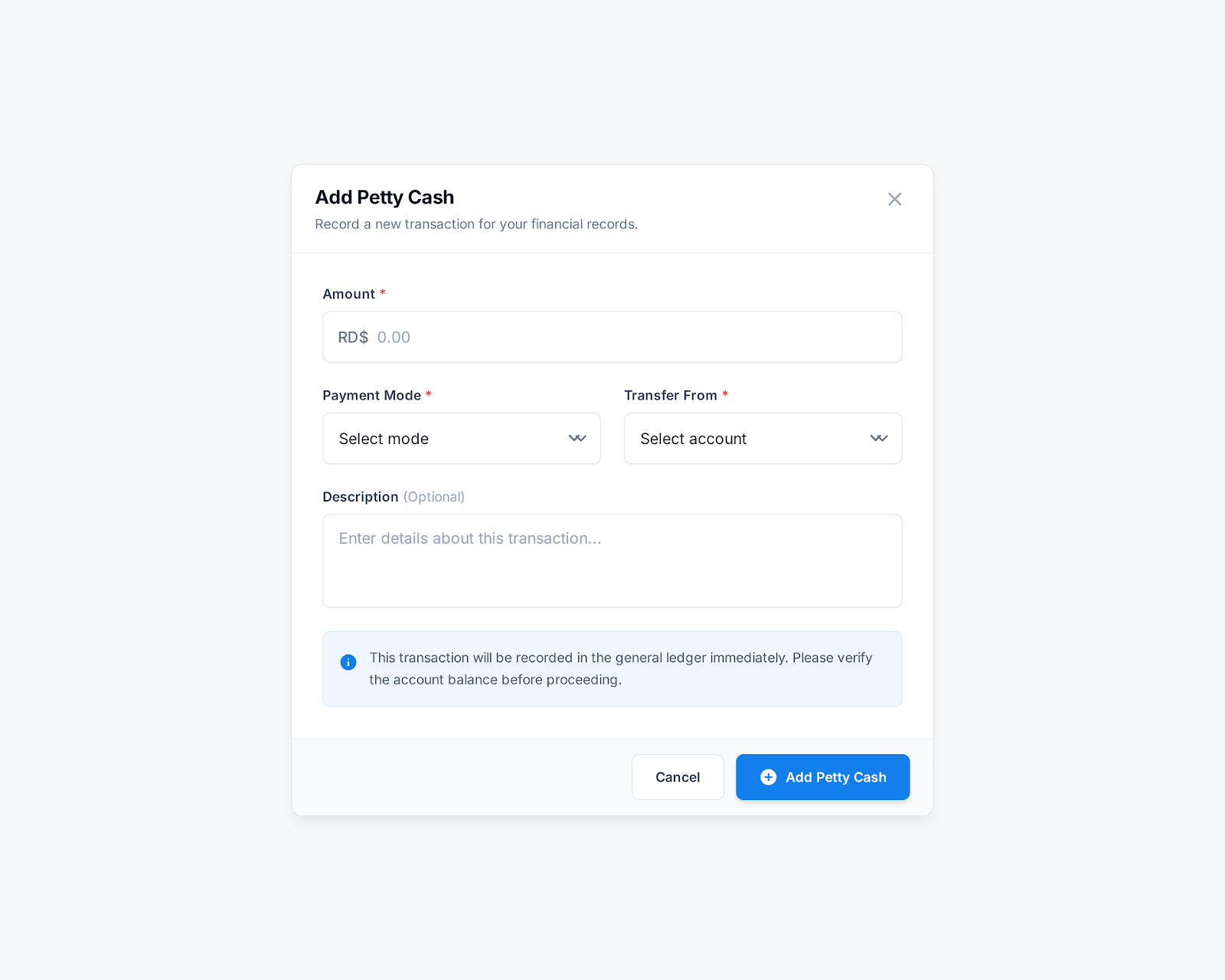Click the blue info icon in the notice
The height and width of the screenshot is (980, 1225).
pos(348,662)
